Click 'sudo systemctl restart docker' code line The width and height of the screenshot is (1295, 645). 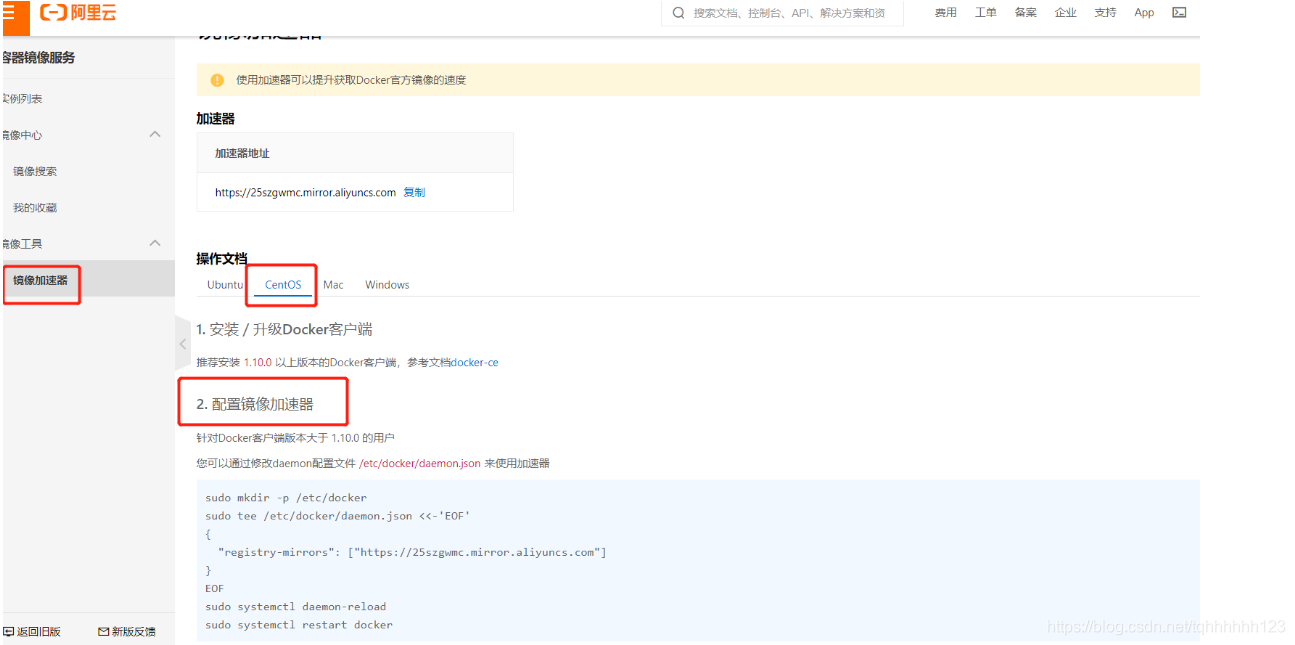(299, 624)
